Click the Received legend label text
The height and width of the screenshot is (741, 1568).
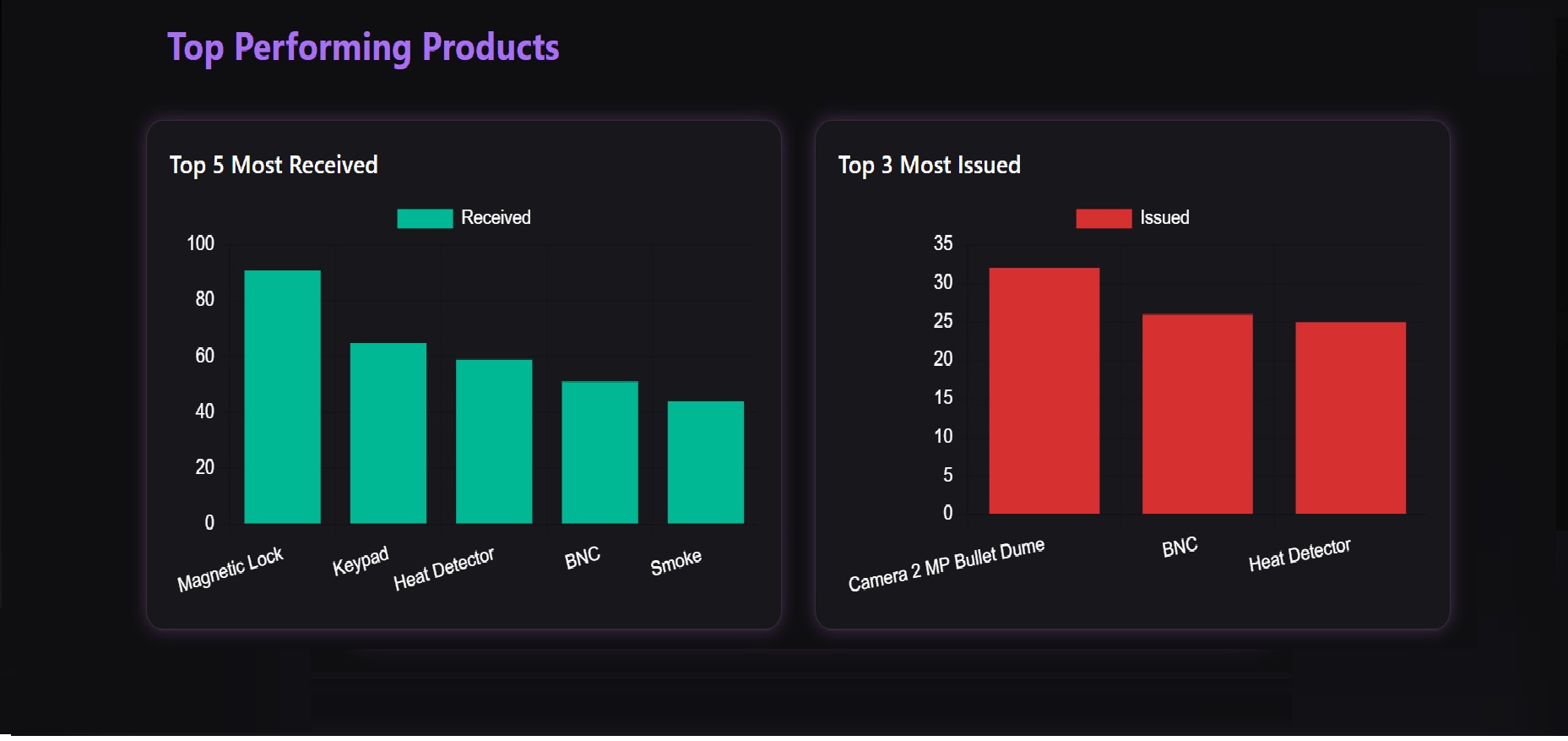(x=496, y=218)
